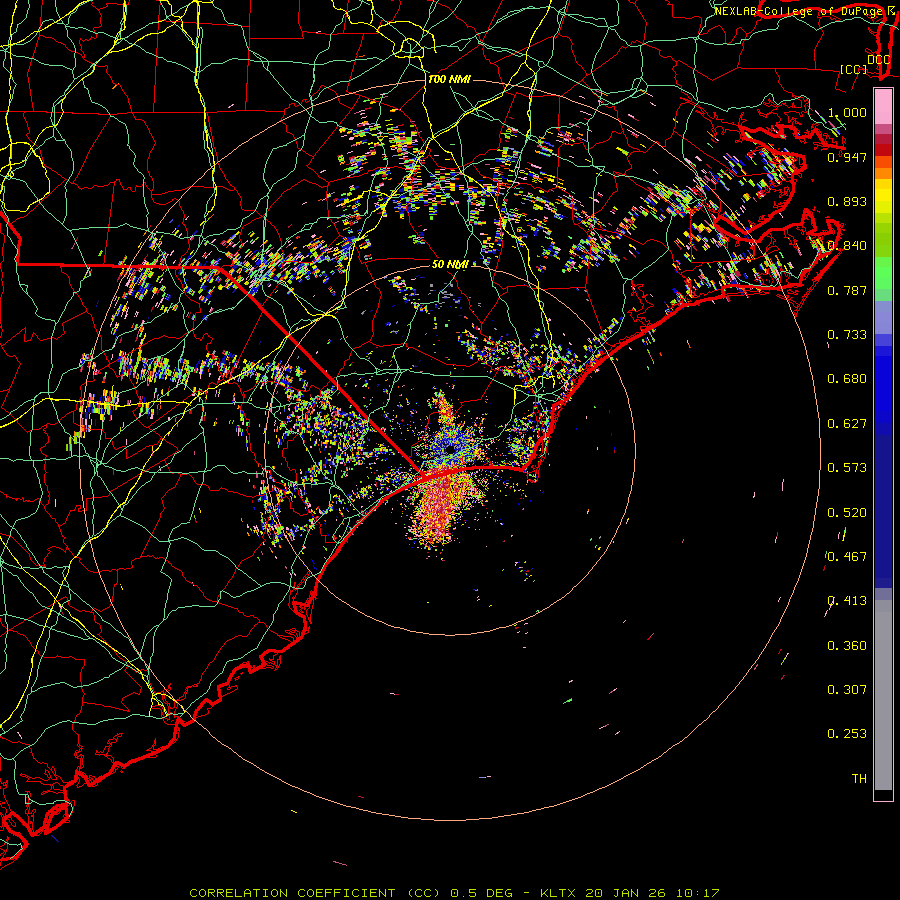
Task: Click the 0.573 legend value
Action: (x=847, y=468)
